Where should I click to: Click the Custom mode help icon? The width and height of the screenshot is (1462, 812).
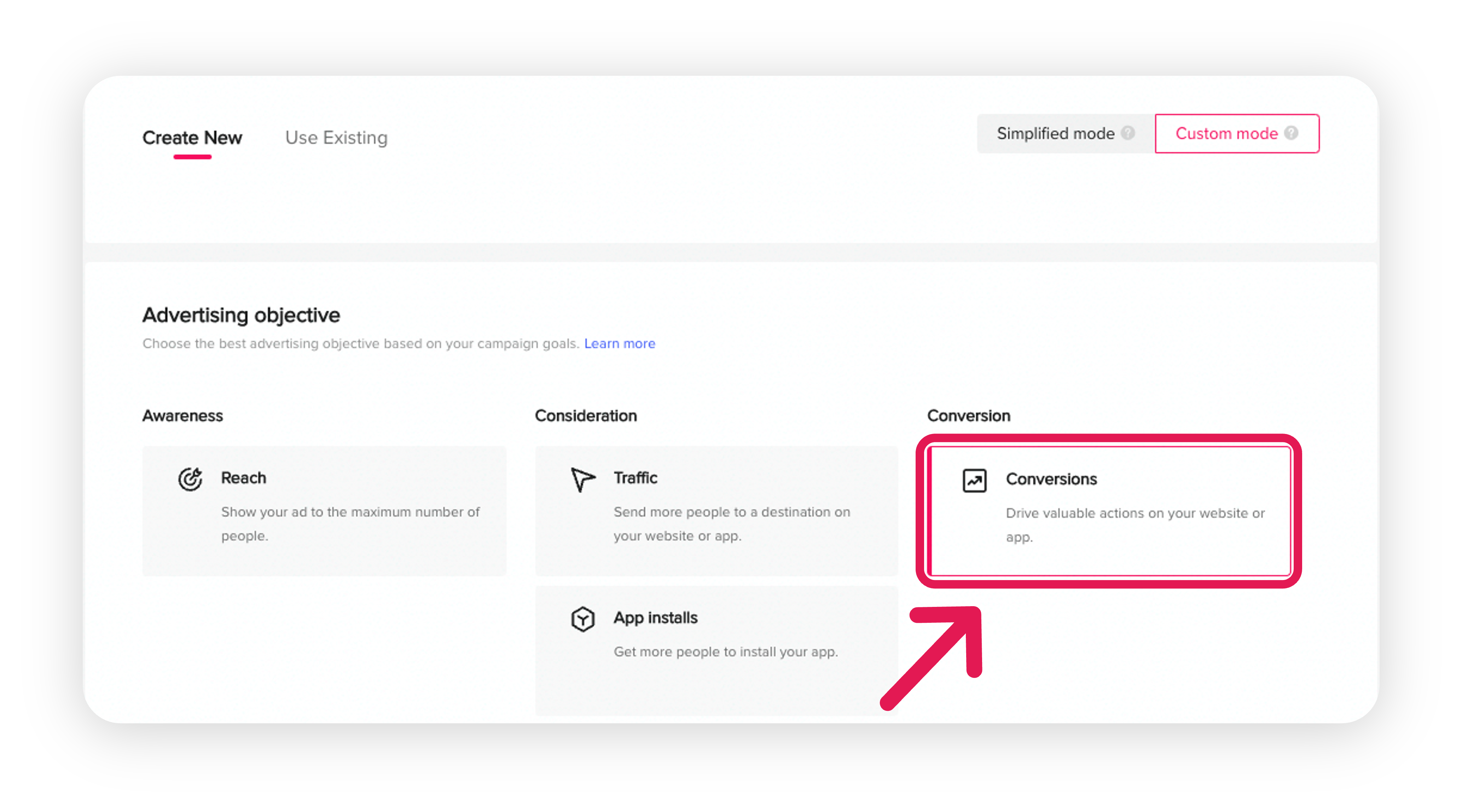(1291, 133)
